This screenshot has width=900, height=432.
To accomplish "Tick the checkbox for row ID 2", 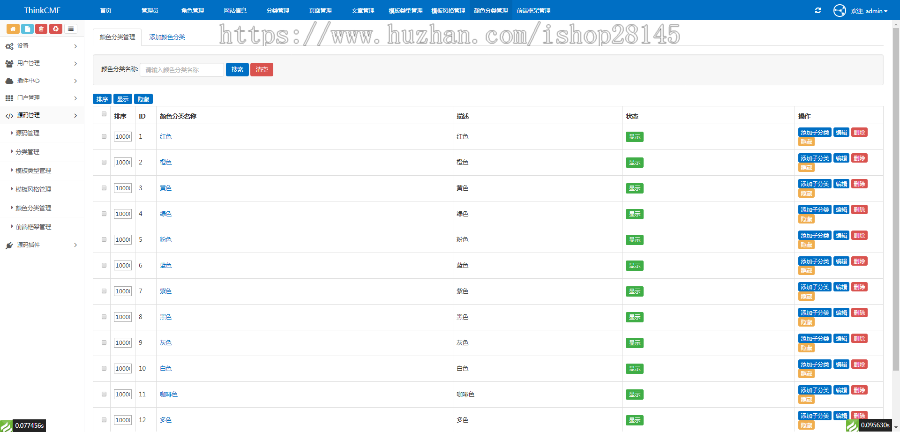I will (x=104, y=162).
